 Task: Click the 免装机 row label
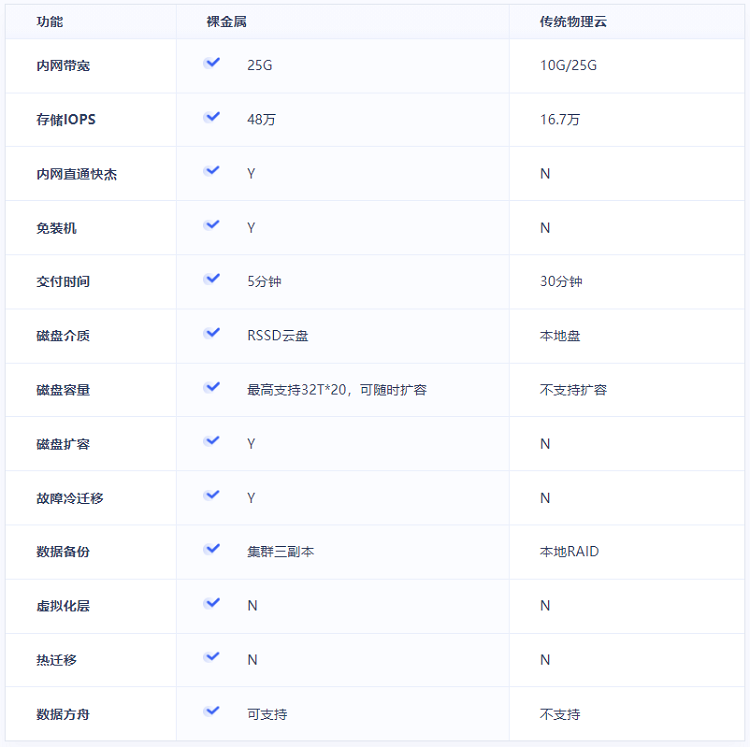(56, 228)
